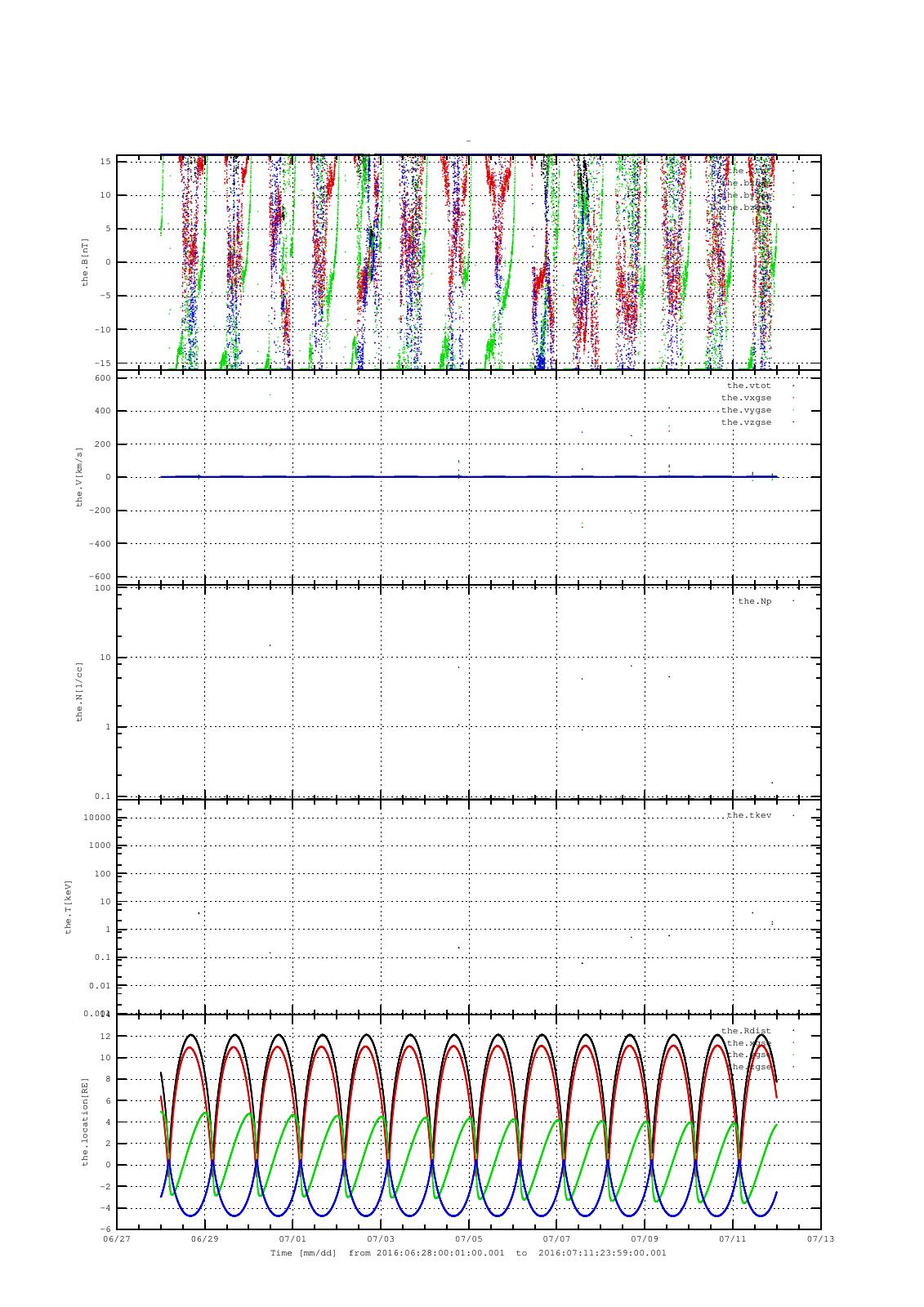924x1307 pixels.
Task: Click the 07/05 date tick label
Action: (x=469, y=1238)
